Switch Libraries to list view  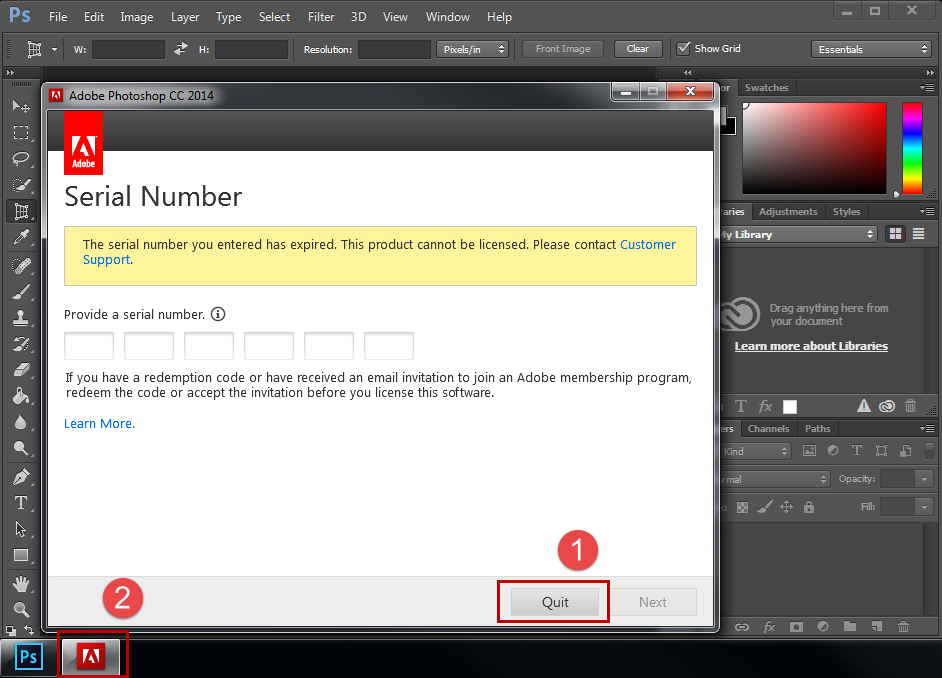(919, 234)
